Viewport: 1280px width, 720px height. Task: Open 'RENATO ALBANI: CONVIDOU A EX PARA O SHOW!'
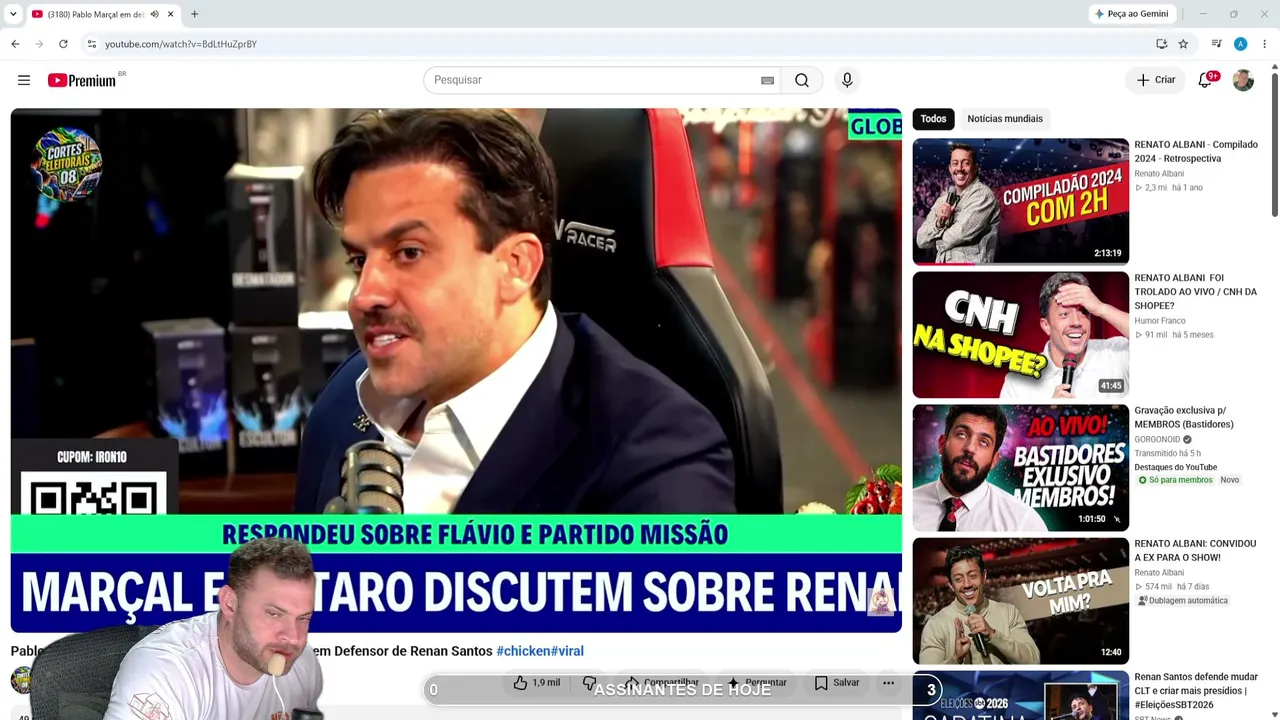click(1195, 550)
